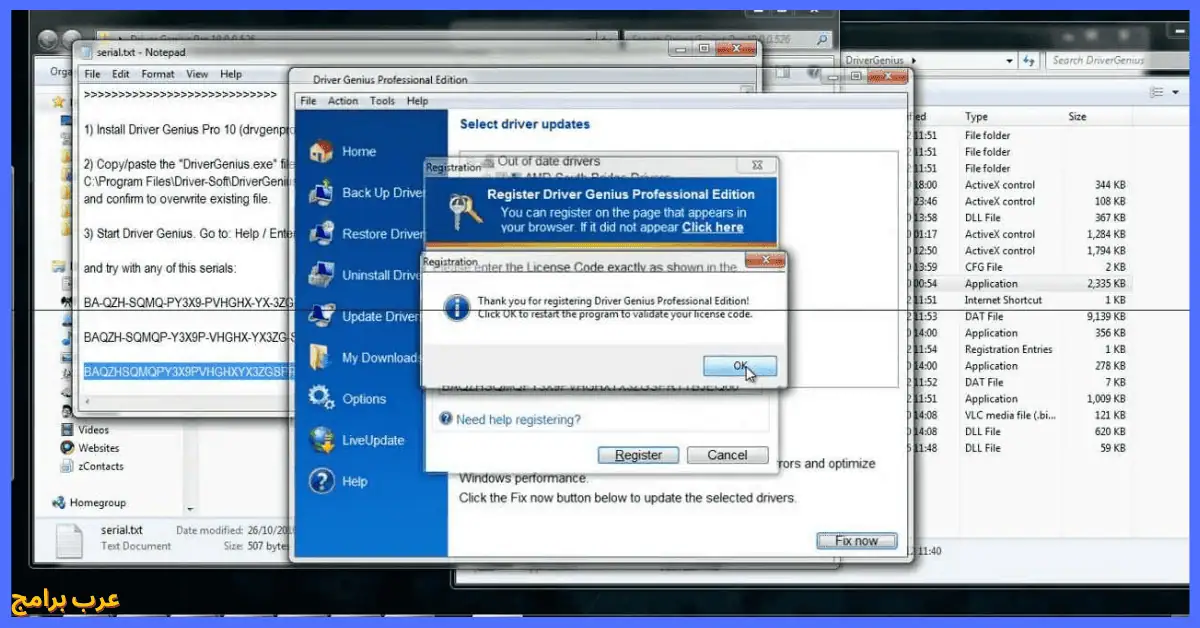Image resolution: width=1200 pixels, height=628 pixels.
Task: Open the Need help registering link
Action: pyautogui.click(x=518, y=420)
